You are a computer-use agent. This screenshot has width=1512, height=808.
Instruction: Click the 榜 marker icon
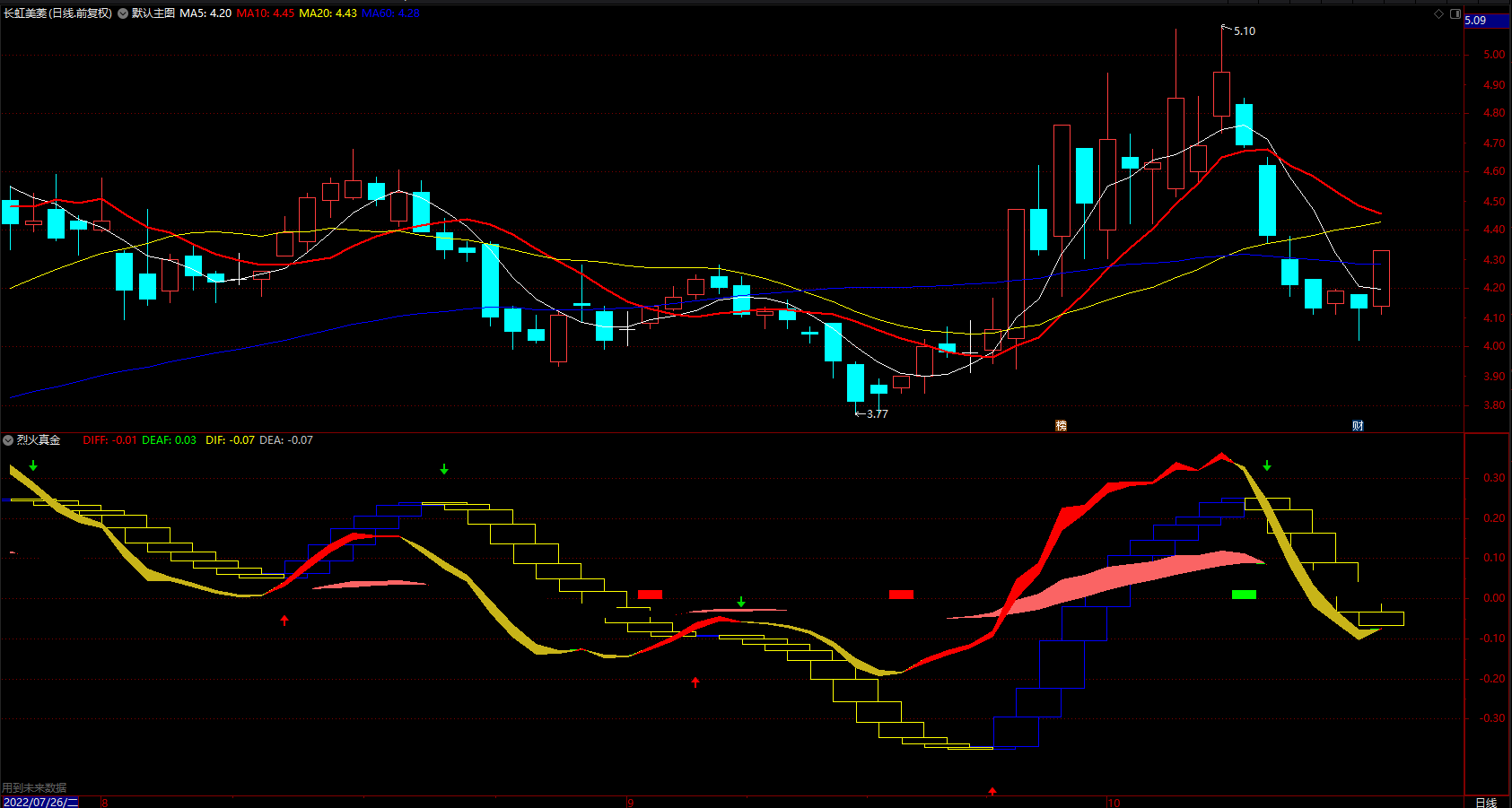coord(1061,425)
